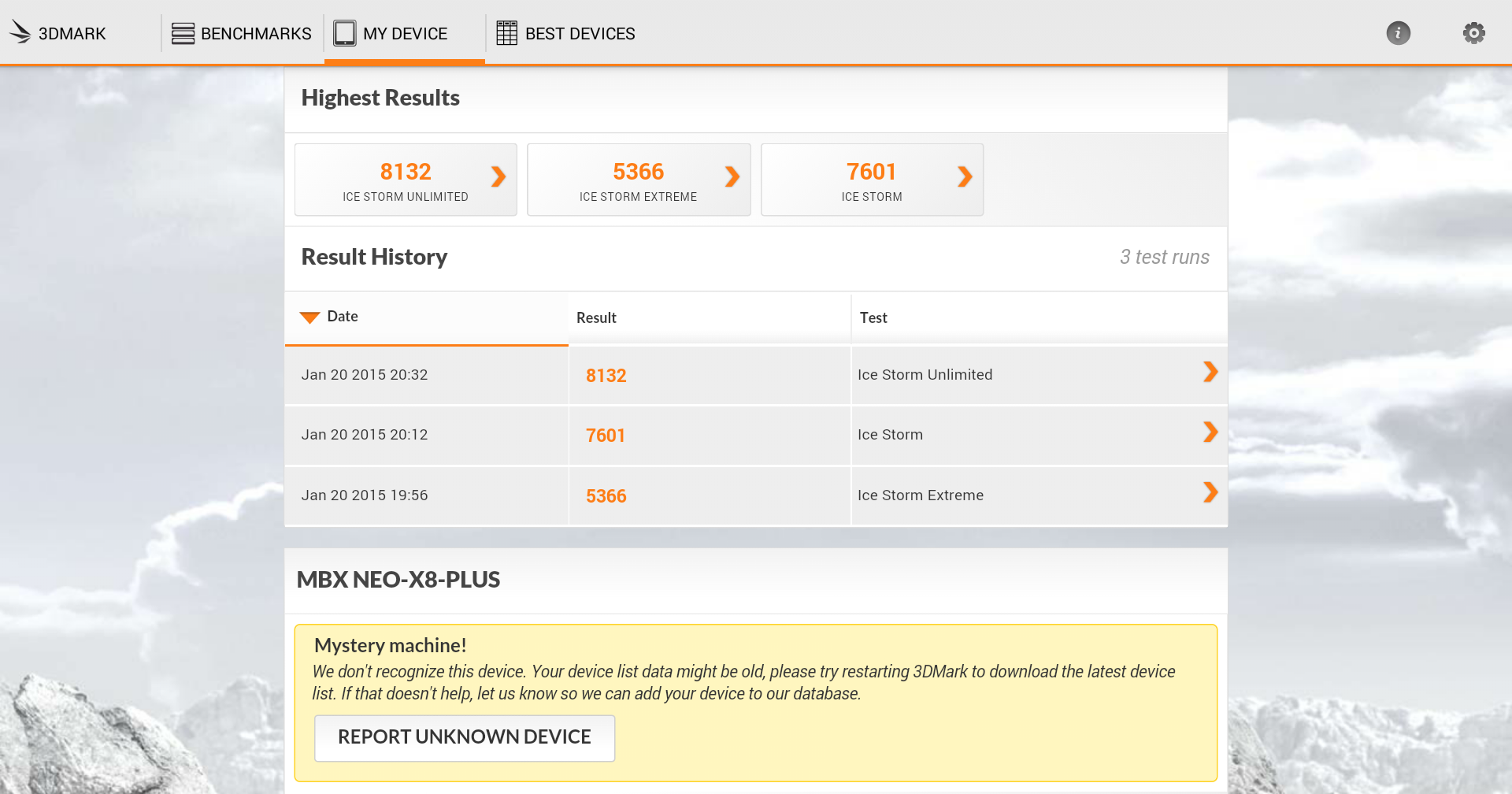Screen dimensions: 1512x794
Task: Click the Ice Storm Extreme test name
Action: point(920,495)
